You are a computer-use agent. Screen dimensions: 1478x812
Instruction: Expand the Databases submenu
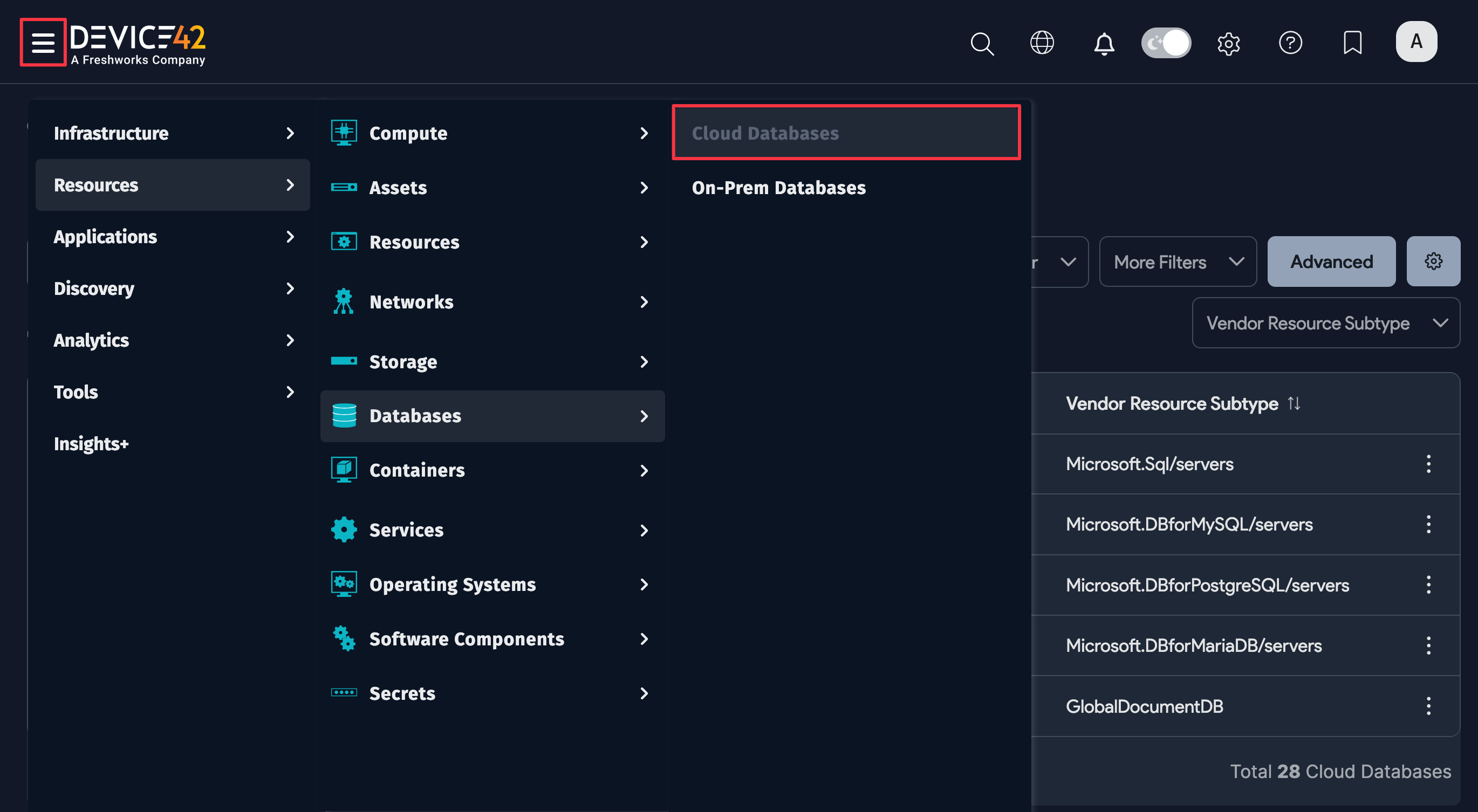[492, 416]
